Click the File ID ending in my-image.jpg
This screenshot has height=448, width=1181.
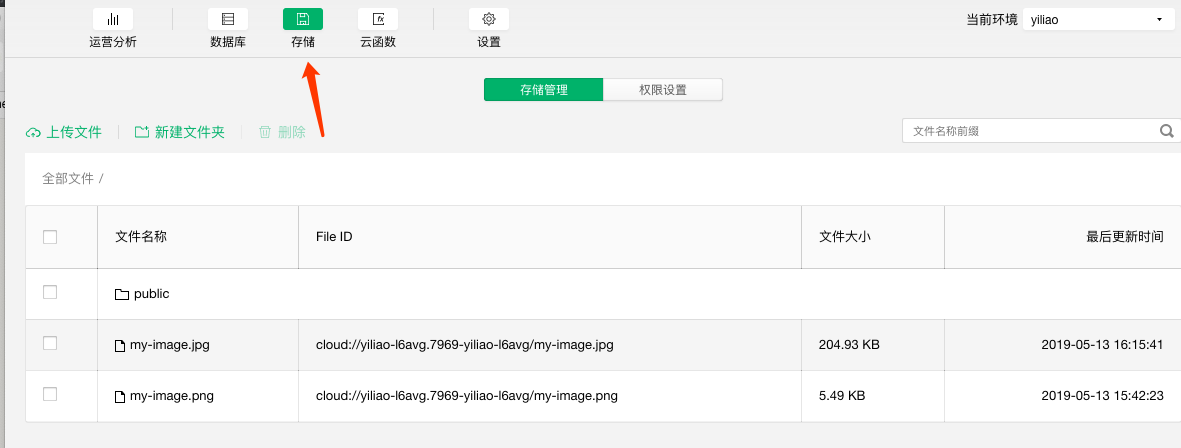[465, 345]
